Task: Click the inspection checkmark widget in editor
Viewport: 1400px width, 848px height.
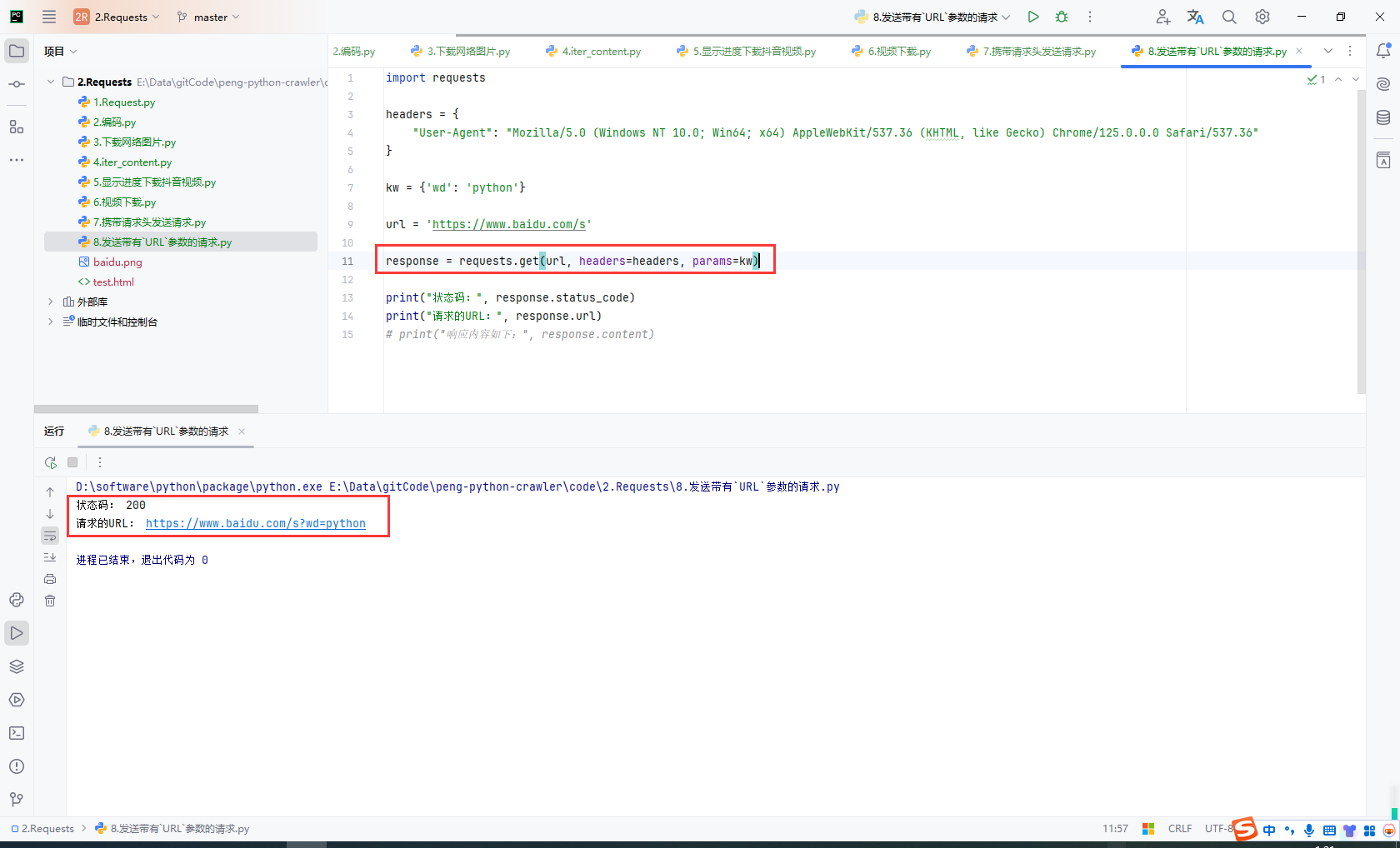Action: pos(1317,79)
